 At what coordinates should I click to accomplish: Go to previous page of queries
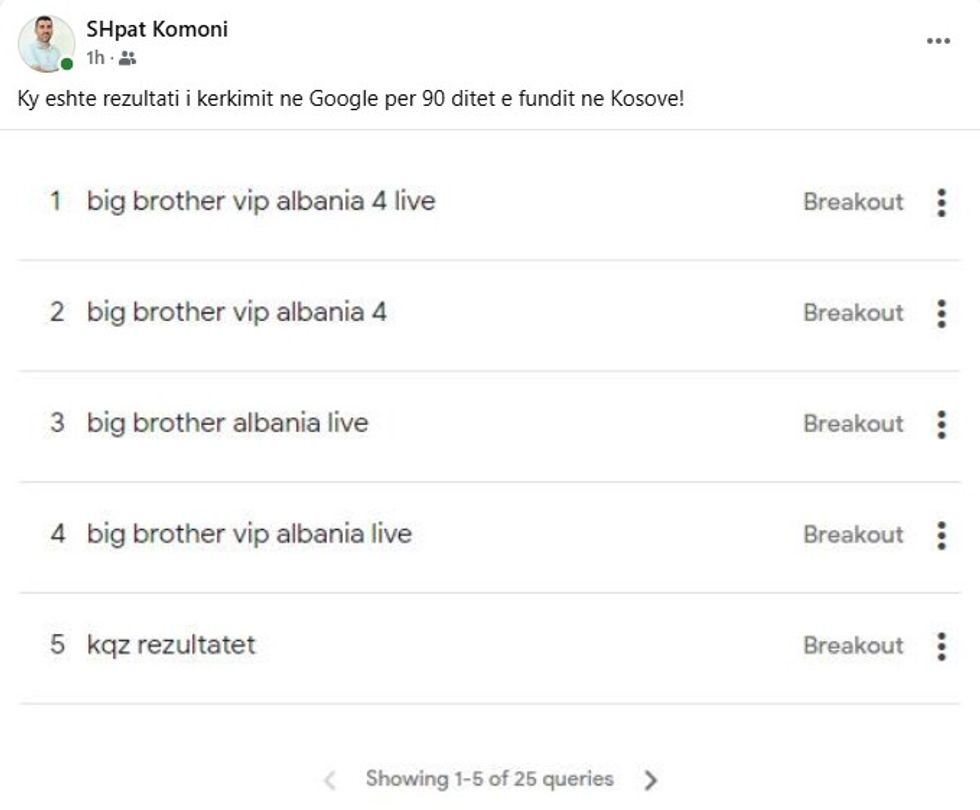[331, 780]
